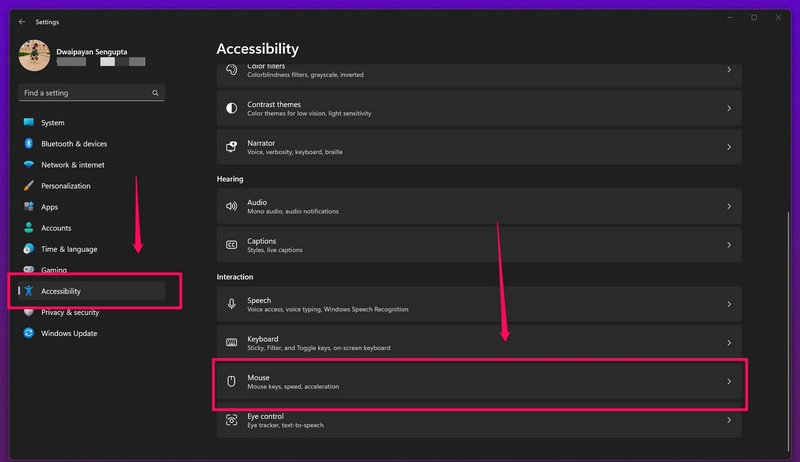800x462 pixels.
Task: Click the Speech microphone icon
Action: pos(231,304)
